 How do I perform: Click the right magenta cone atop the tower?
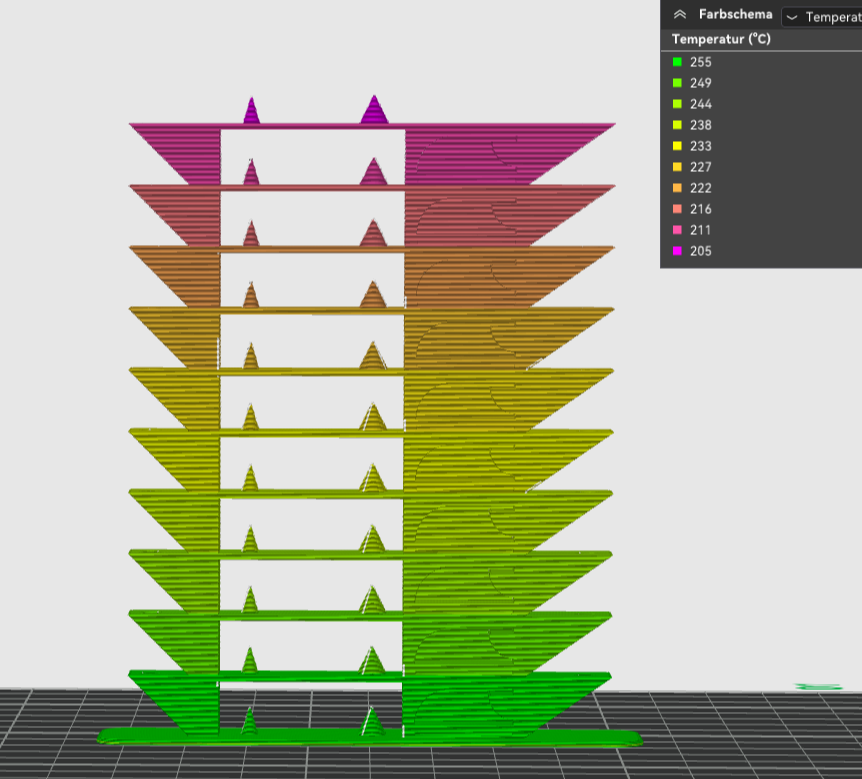(374, 112)
